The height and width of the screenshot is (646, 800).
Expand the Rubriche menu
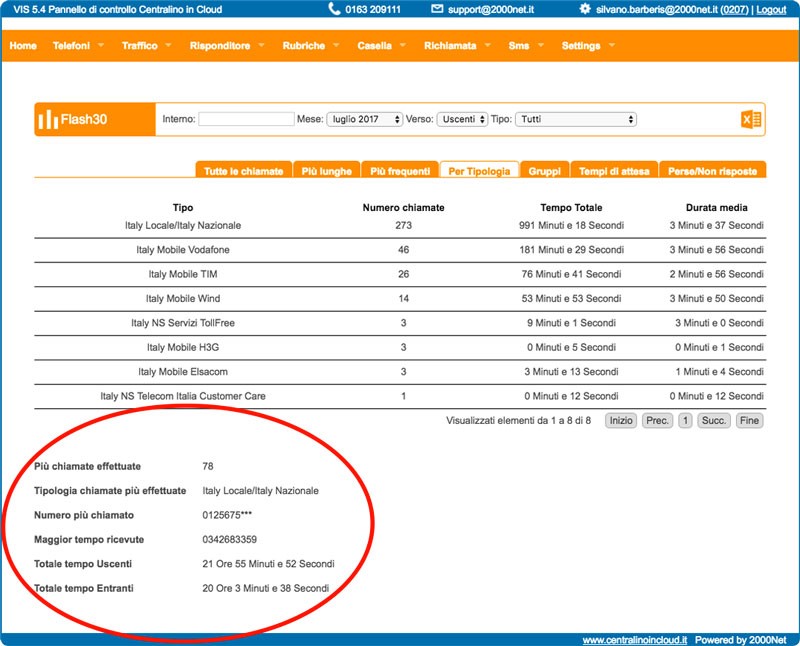click(311, 45)
